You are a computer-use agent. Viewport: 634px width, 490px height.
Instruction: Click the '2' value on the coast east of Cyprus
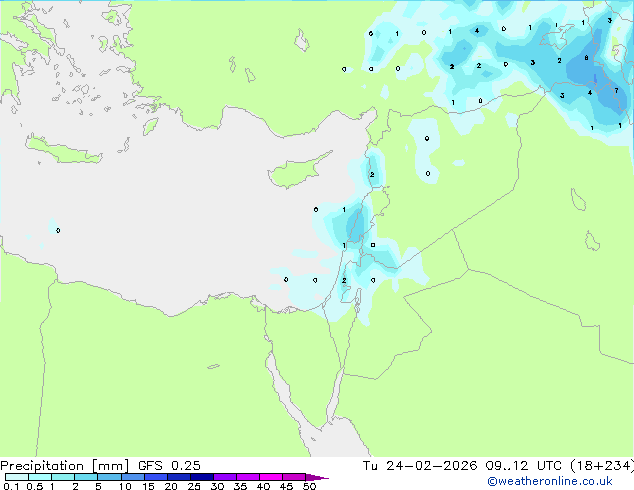pyautogui.click(x=372, y=175)
